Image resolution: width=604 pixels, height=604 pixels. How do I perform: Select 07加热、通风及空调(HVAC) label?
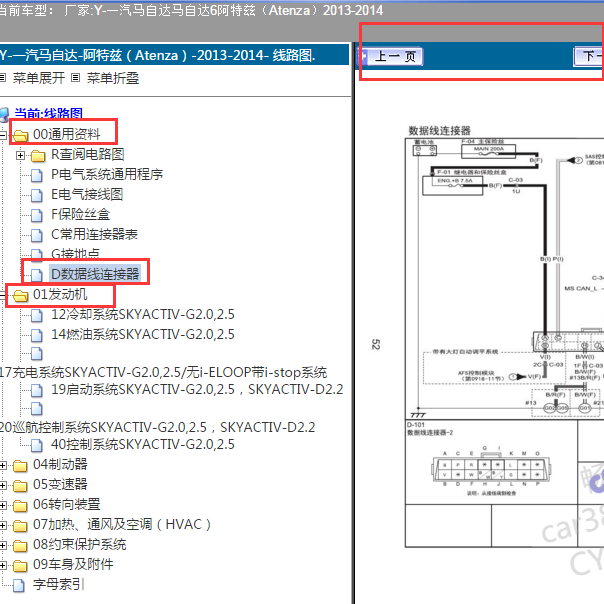point(122,524)
